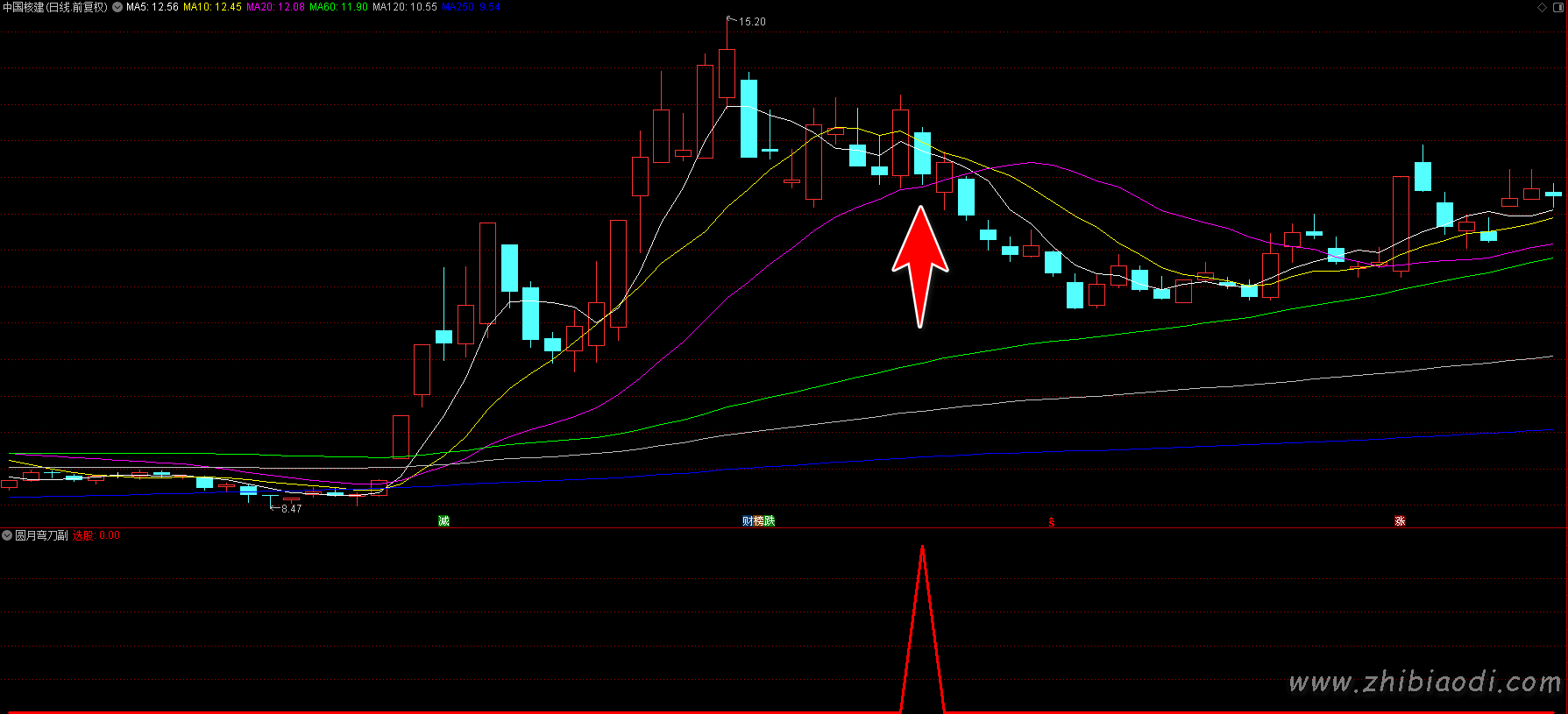This screenshot has width=1568, height=714.
Task: Click the green 跌 event marker
Action: coord(770,521)
